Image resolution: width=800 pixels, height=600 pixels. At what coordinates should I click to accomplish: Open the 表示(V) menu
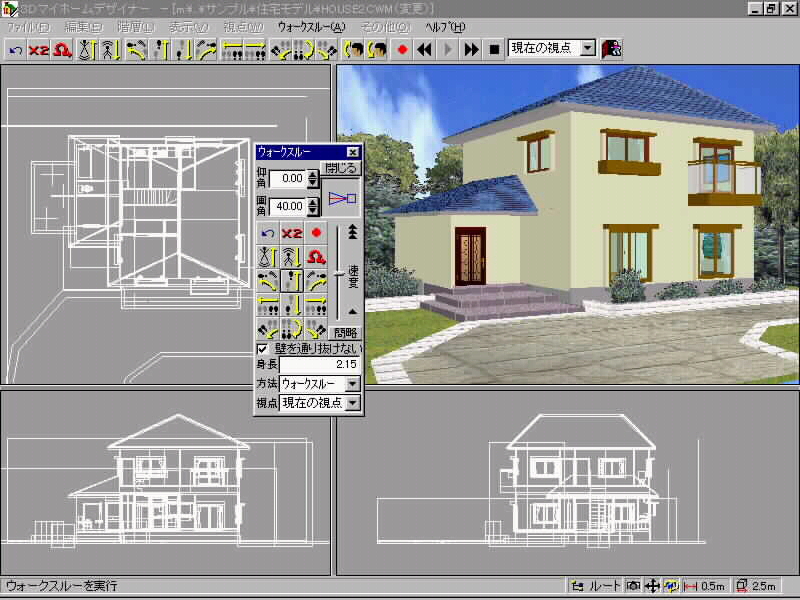[x=189, y=27]
